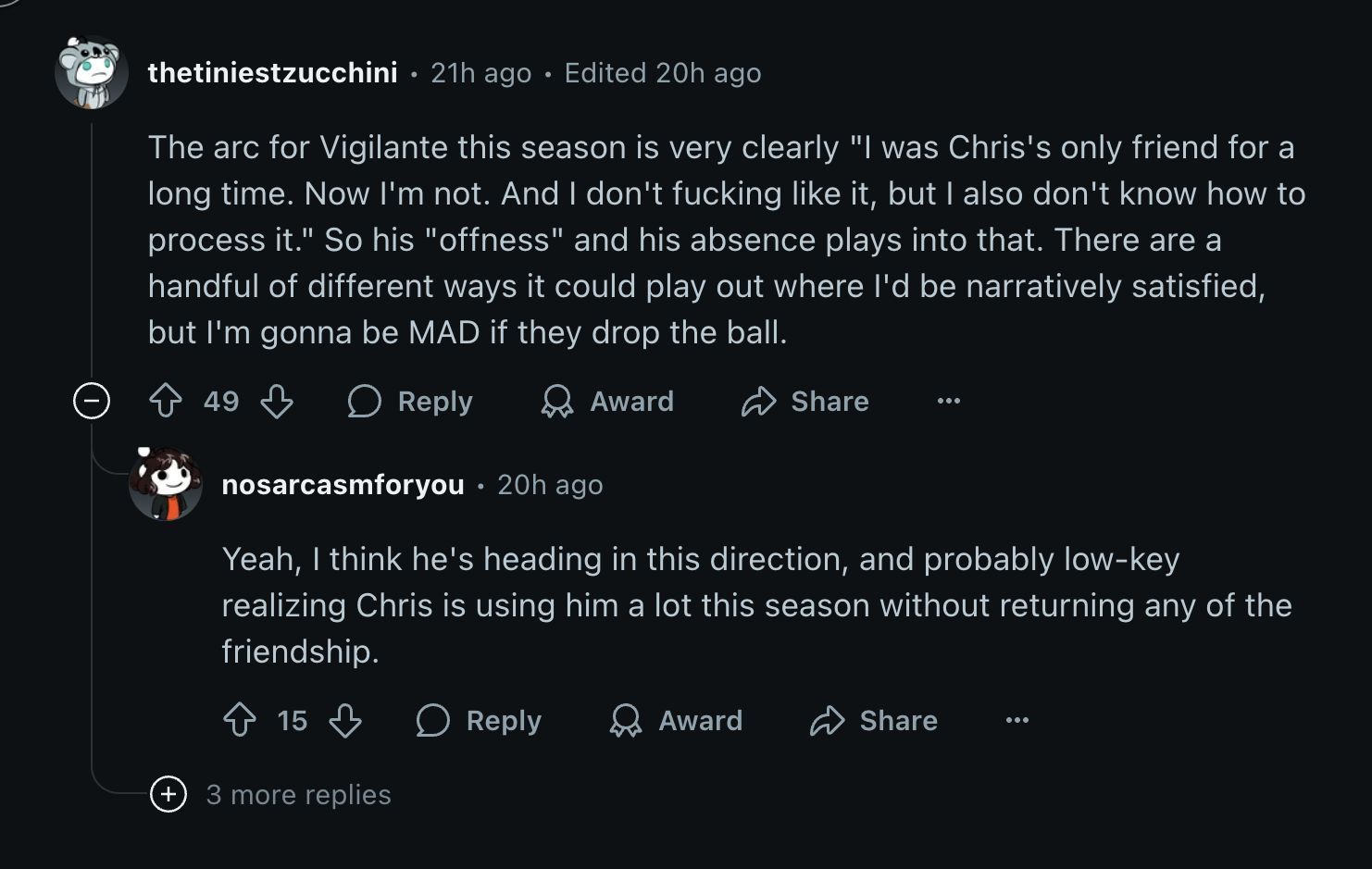Upvote nosarcasmforyou's reply

pyautogui.click(x=240, y=720)
